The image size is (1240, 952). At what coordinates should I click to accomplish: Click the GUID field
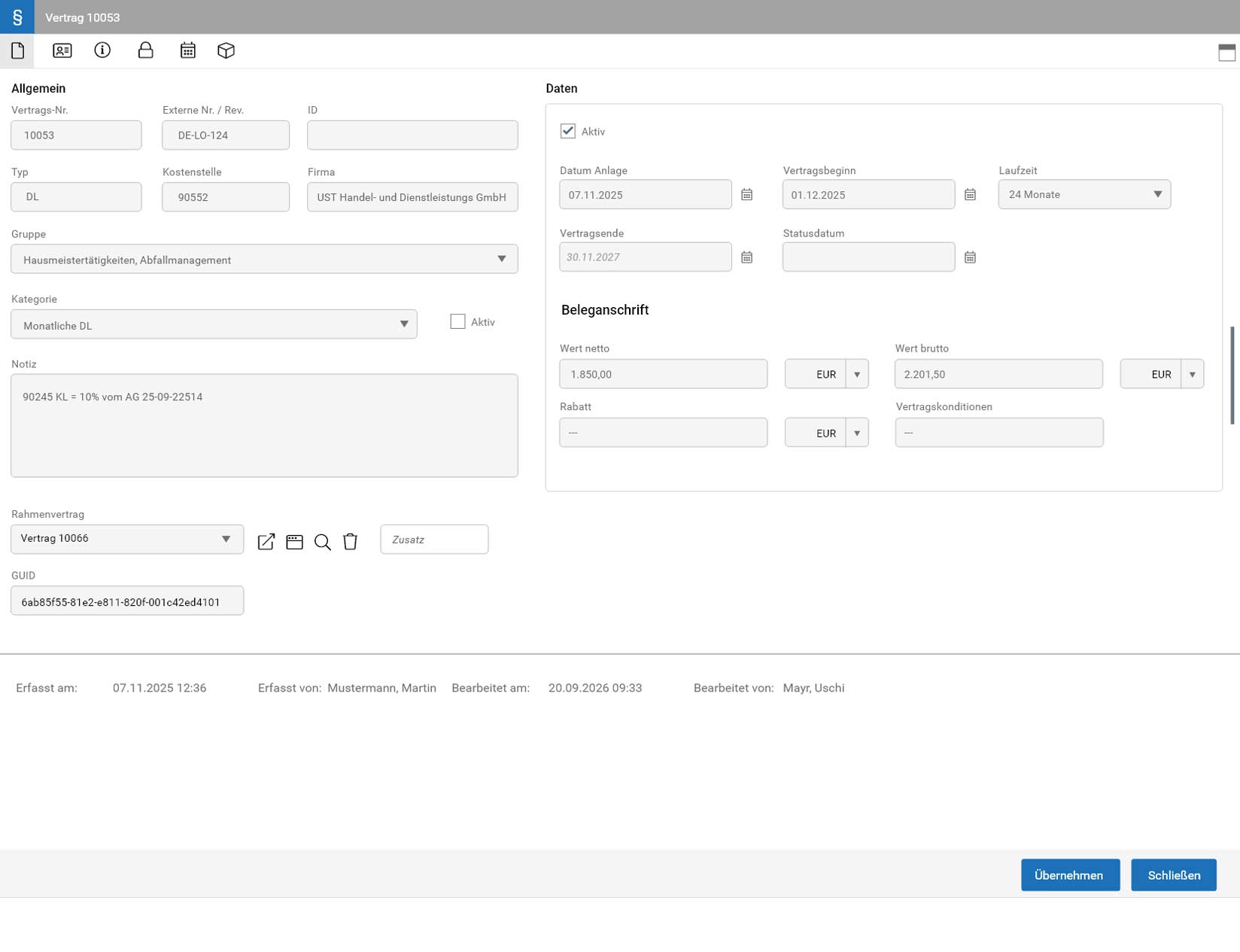pyautogui.click(x=127, y=601)
